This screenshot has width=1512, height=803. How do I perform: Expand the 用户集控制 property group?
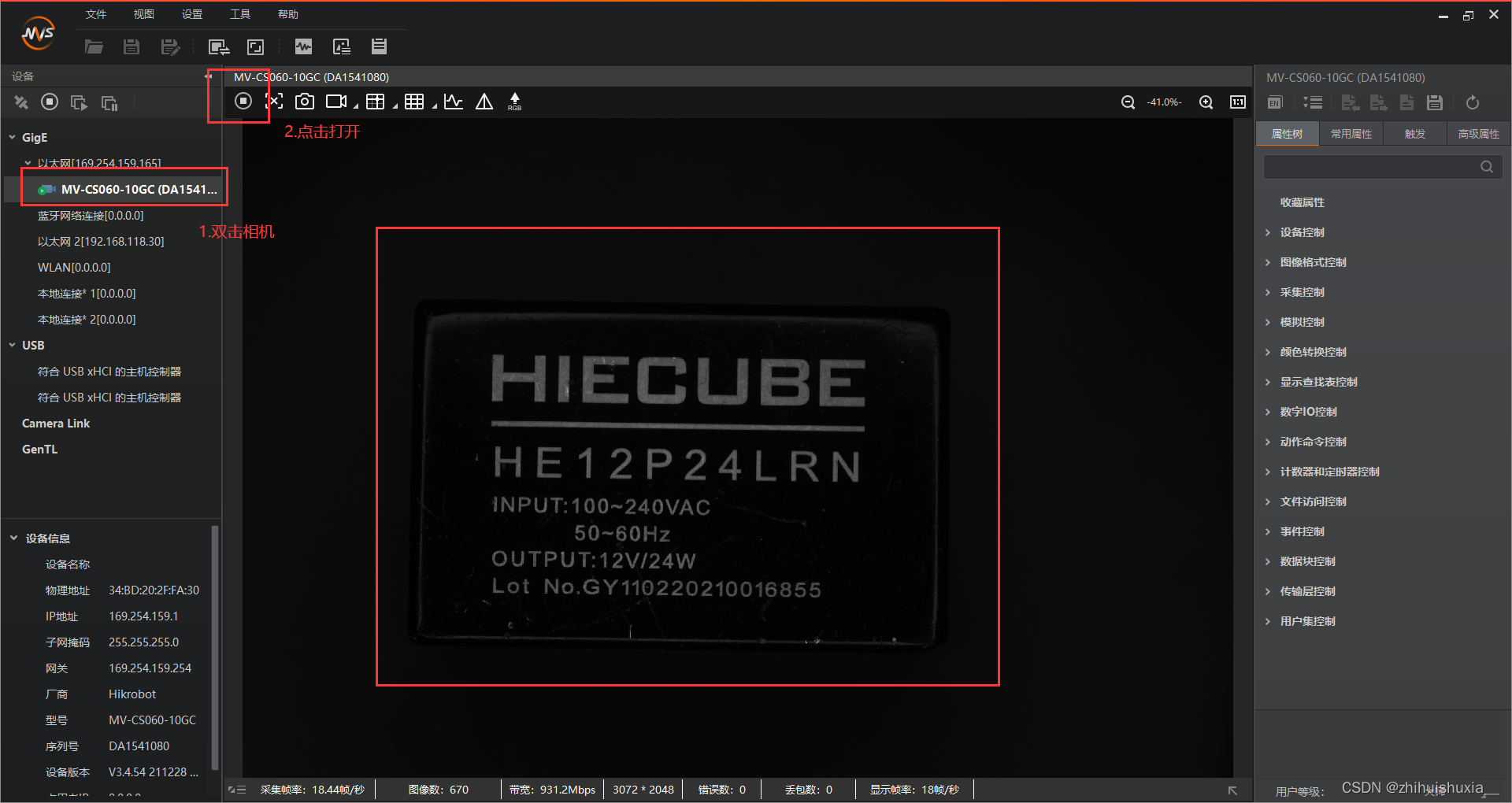click(1268, 621)
